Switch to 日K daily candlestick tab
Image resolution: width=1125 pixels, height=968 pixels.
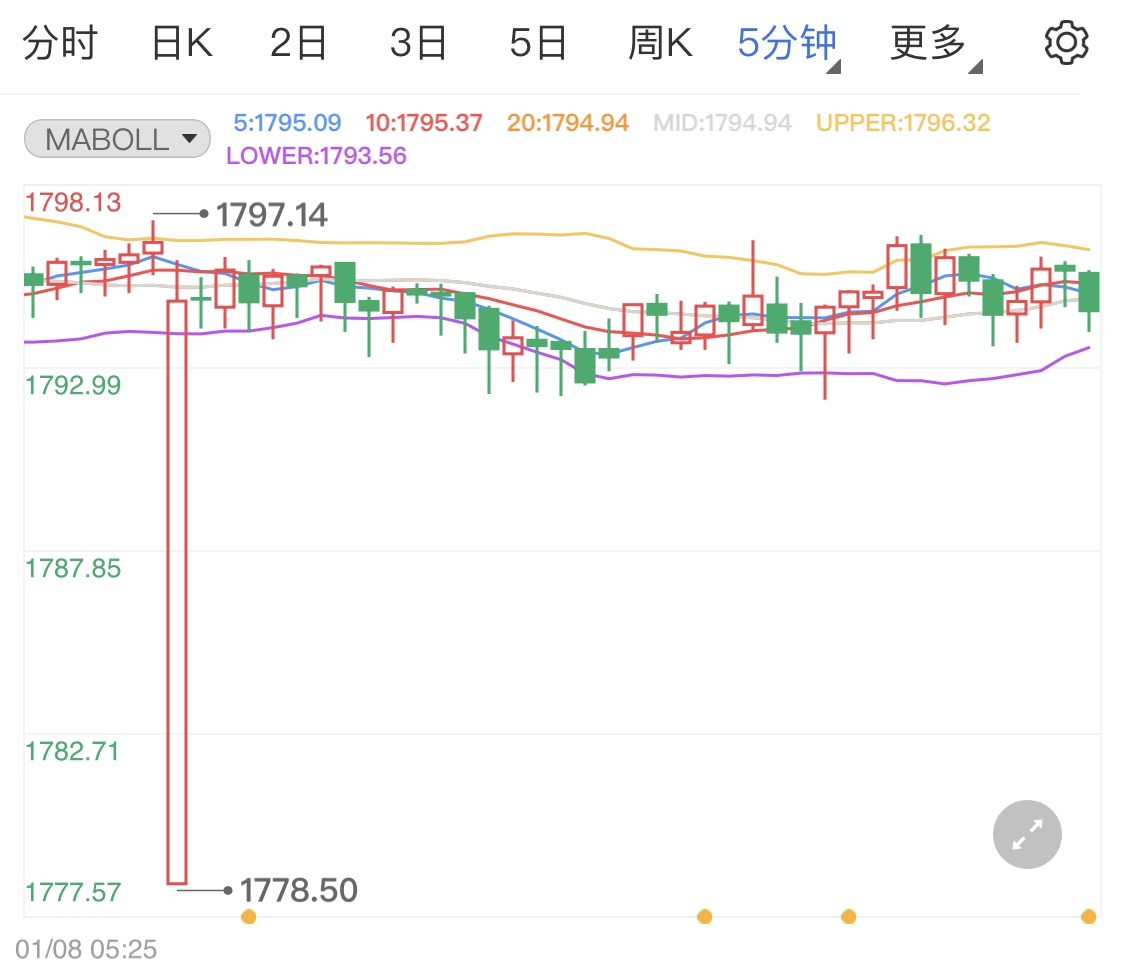[182, 42]
